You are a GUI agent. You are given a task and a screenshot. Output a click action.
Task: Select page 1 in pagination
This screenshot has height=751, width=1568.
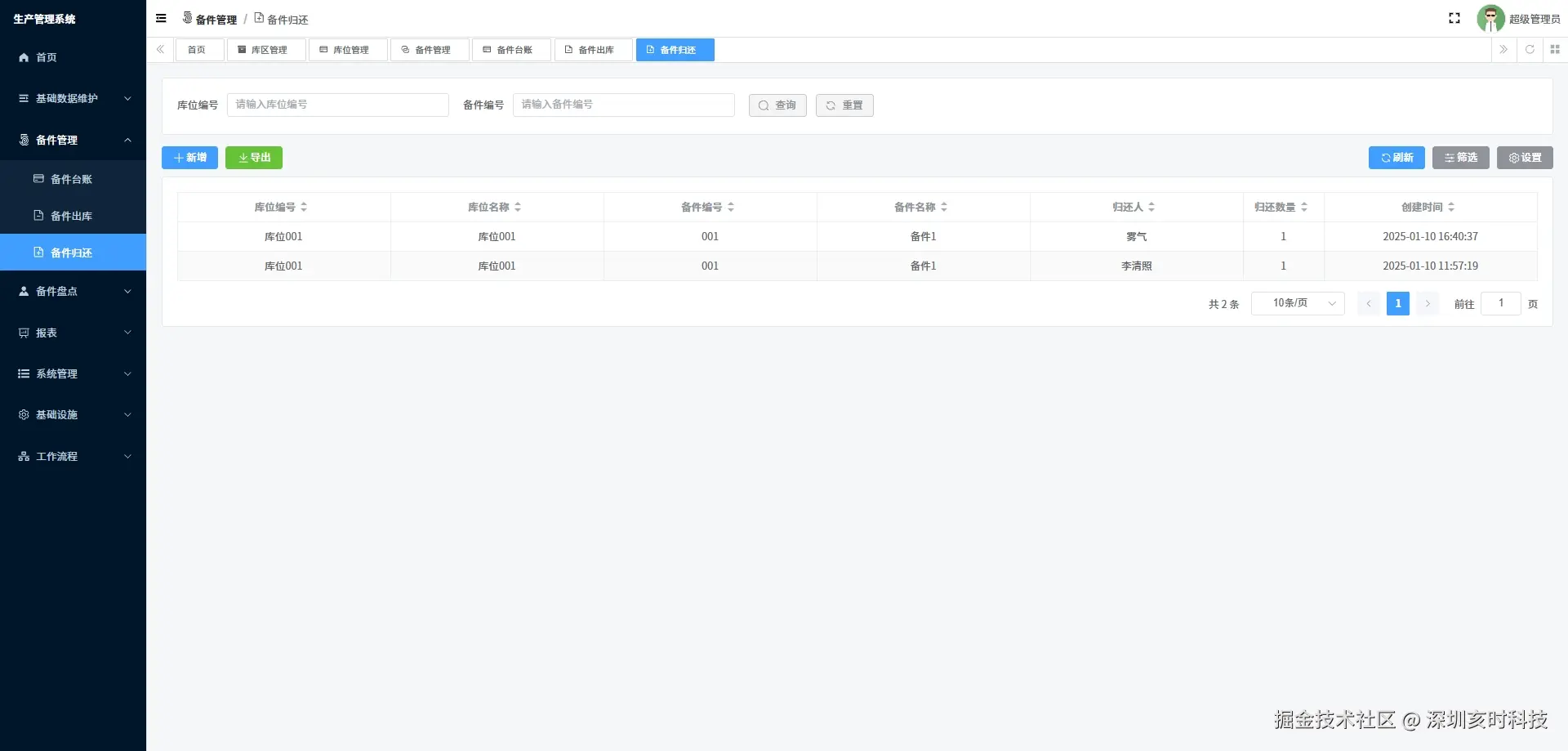(1398, 304)
